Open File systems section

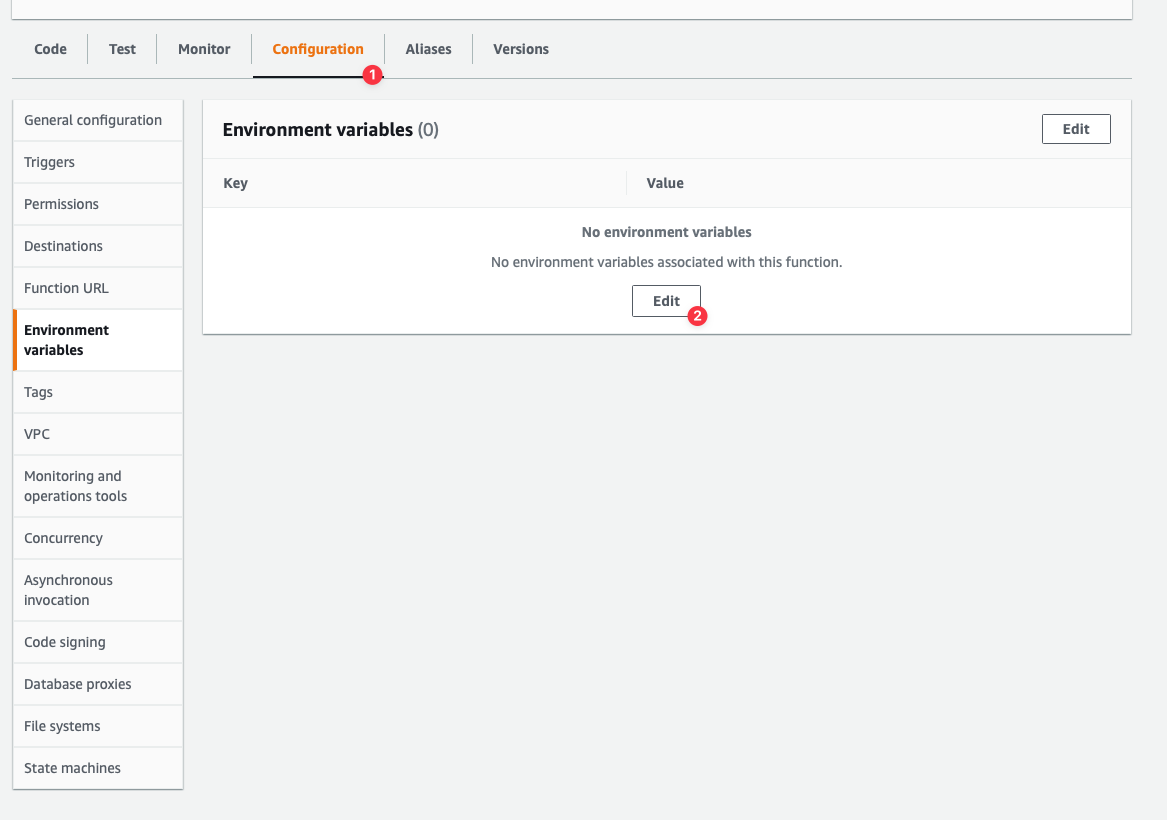[97, 726]
